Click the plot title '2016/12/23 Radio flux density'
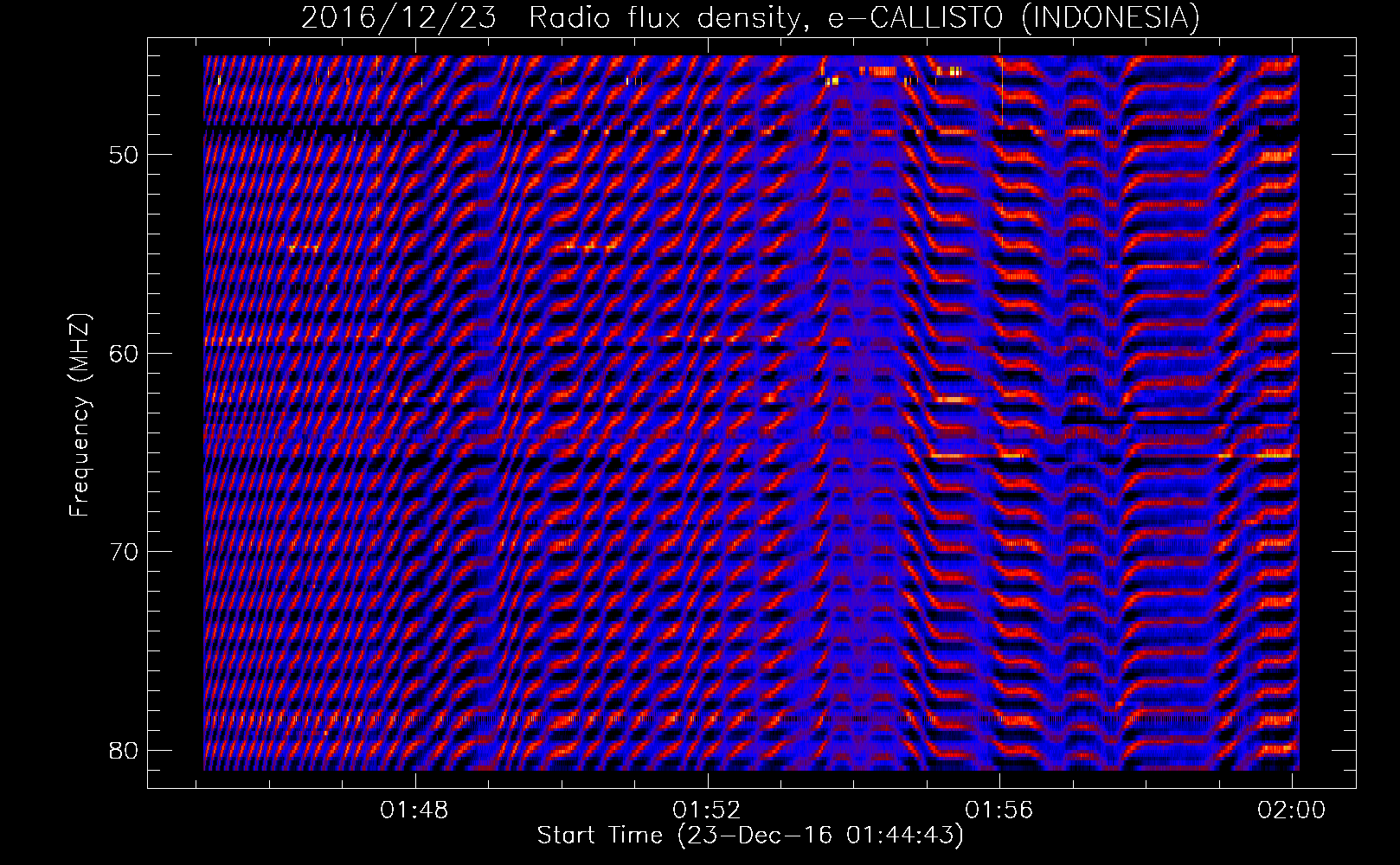 click(x=750, y=17)
